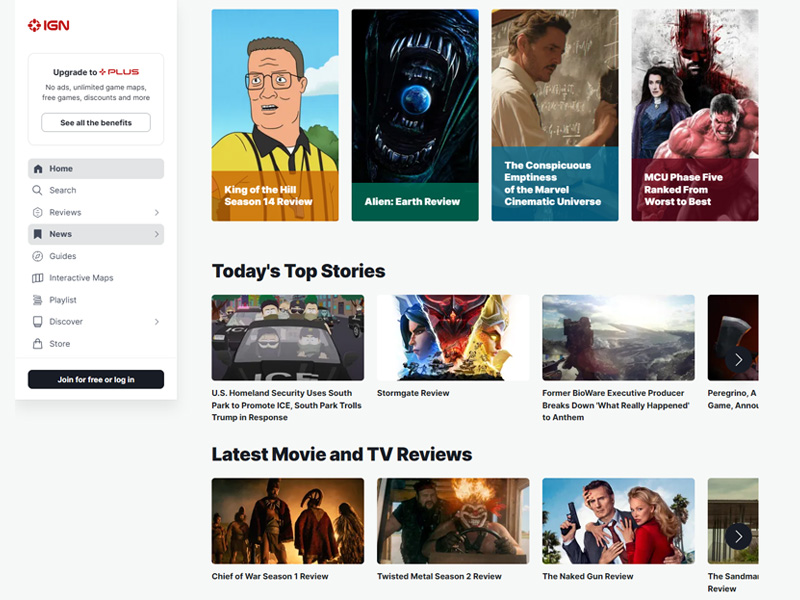
Task: Expand the Reviews submenu chevron
Action: (156, 213)
